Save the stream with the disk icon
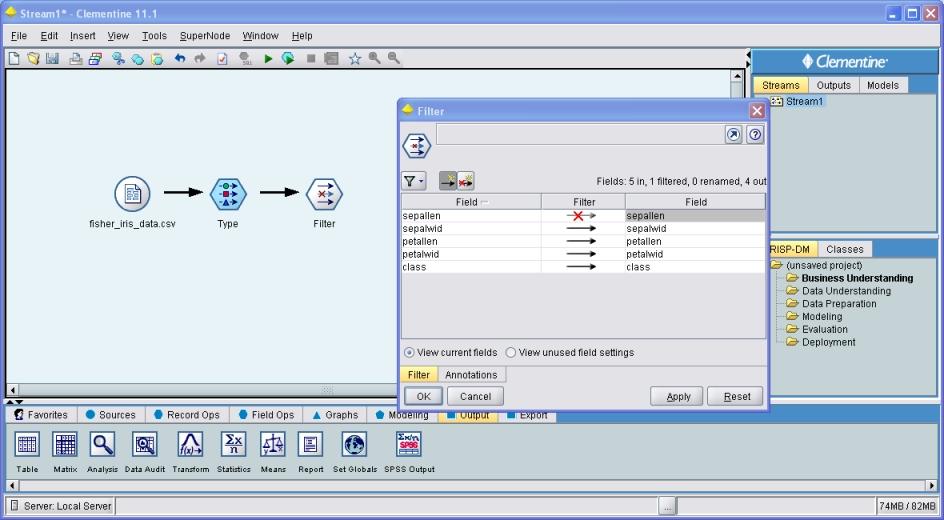This screenshot has width=944, height=520. click(x=52, y=58)
